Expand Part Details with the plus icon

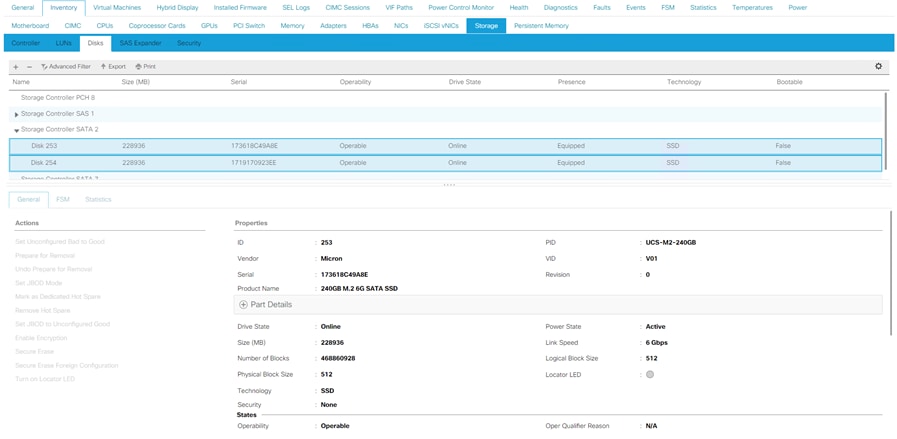point(243,304)
